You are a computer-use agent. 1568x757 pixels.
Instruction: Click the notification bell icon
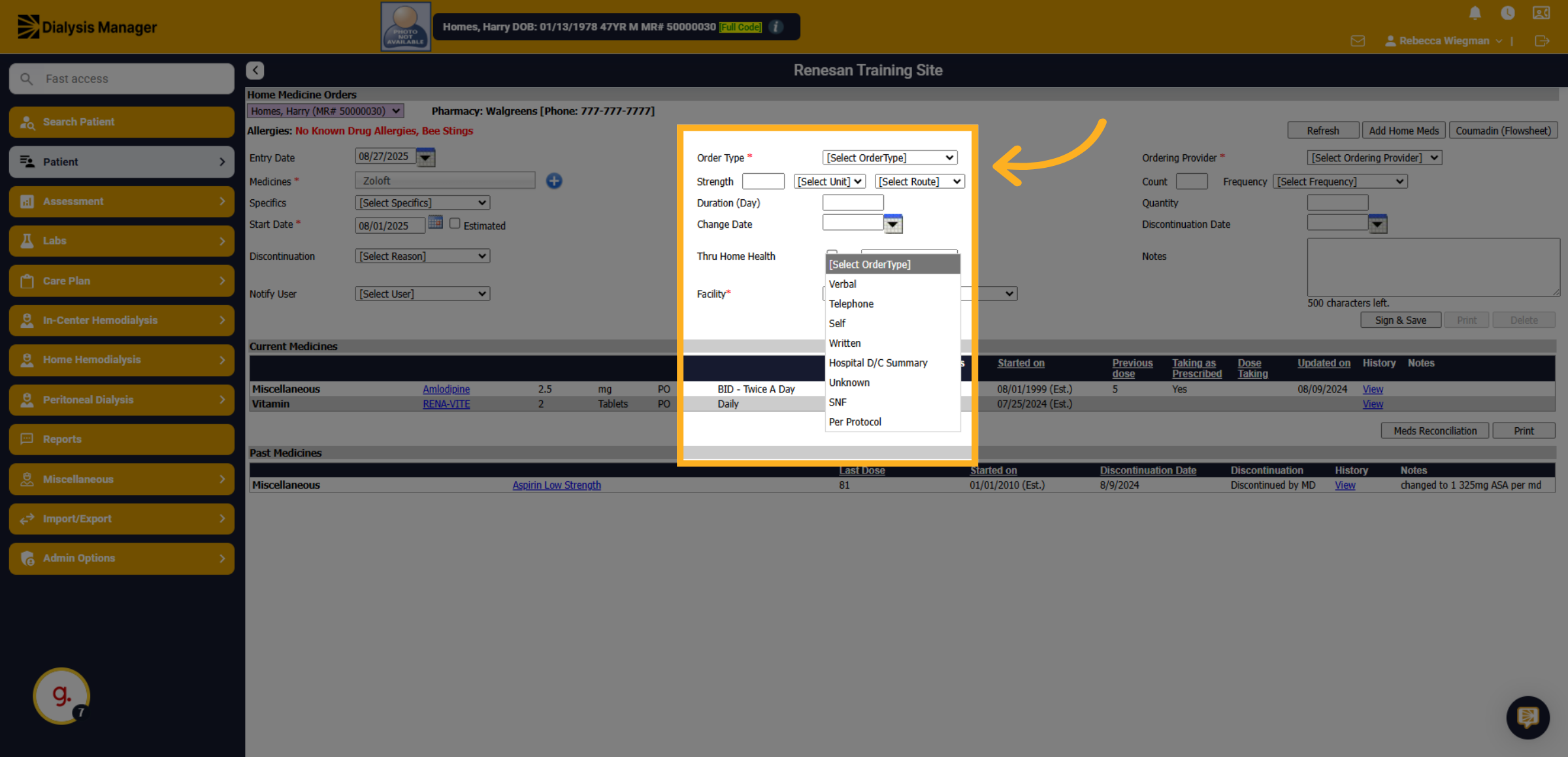point(1475,13)
